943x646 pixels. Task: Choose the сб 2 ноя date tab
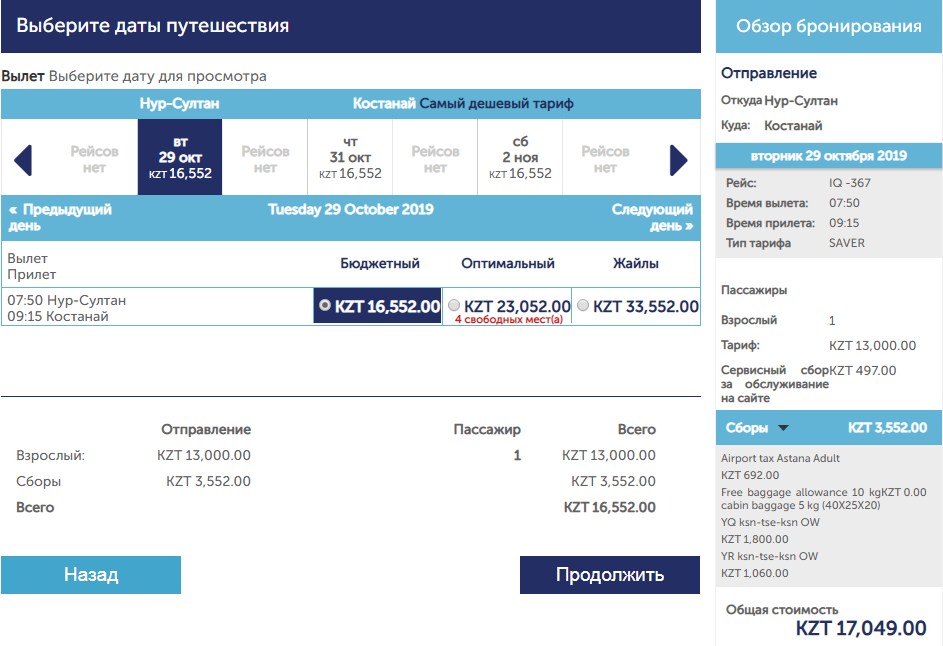(520, 158)
